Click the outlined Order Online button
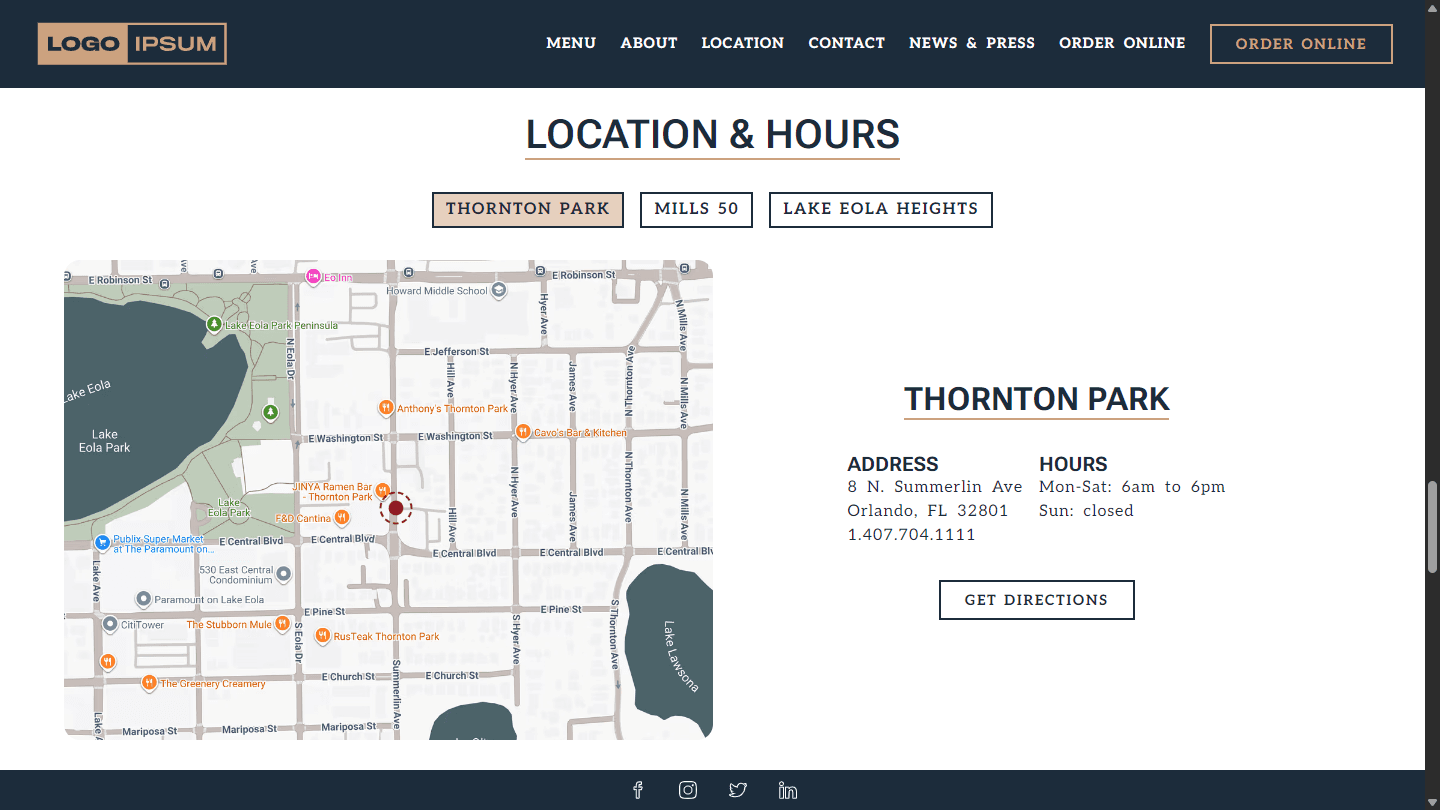Viewport: 1440px width, 810px height. 1300,44
